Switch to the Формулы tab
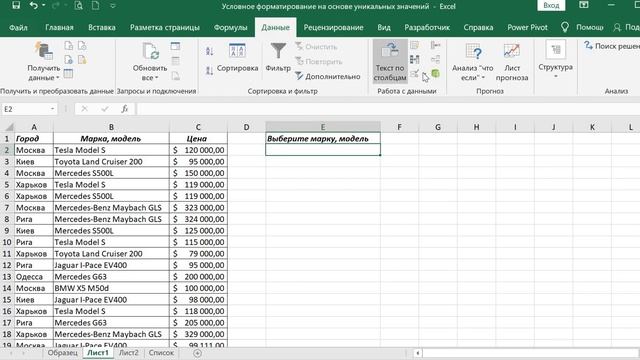Screen dimensions: 640x360 (231, 27)
